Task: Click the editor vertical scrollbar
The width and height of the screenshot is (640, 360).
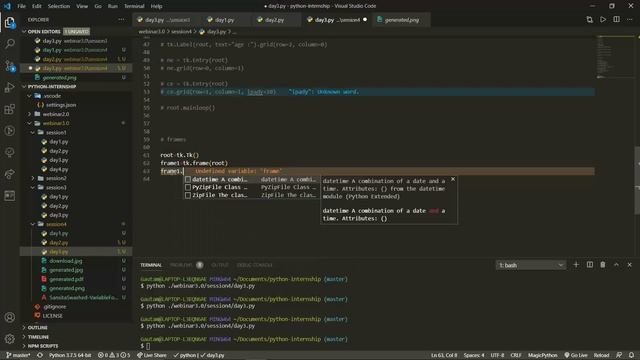Action: click(637, 180)
